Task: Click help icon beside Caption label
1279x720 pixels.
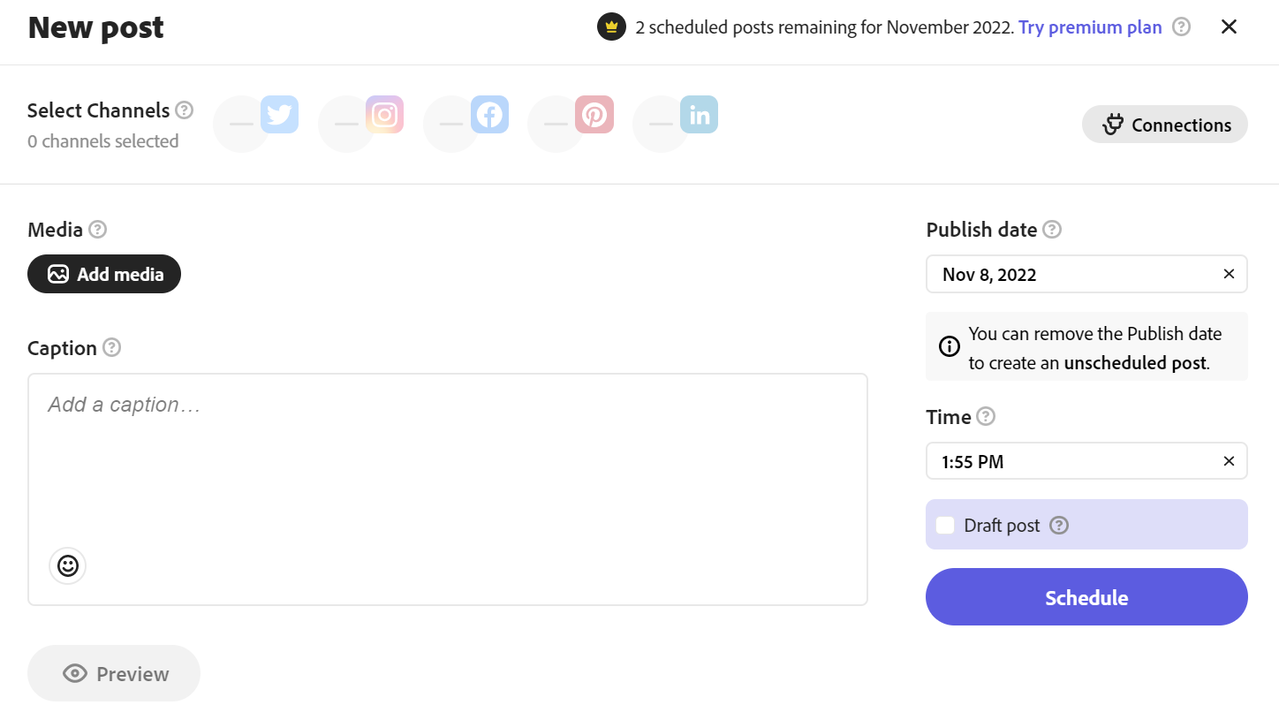Action: point(112,348)
